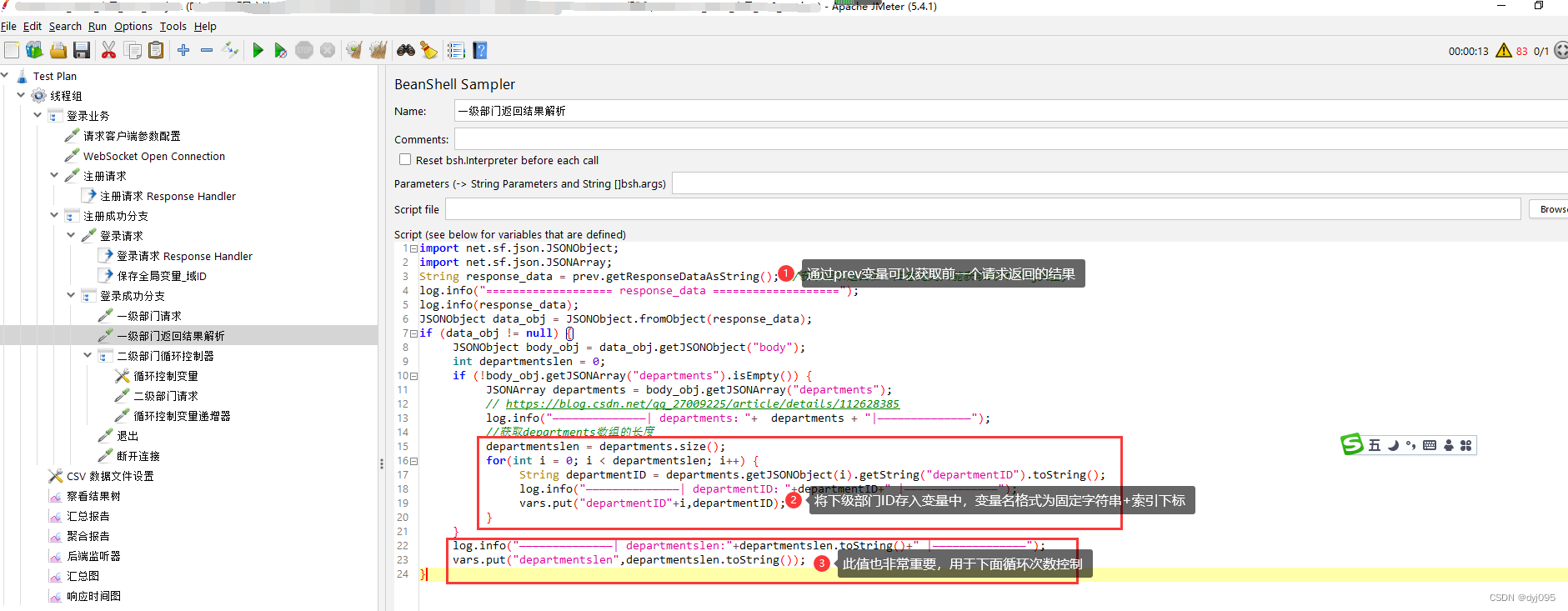Click the Shutdown X toolbar icon
Image resolution: width=1568 pixels, height=611 pixels.
pos(328,51)
